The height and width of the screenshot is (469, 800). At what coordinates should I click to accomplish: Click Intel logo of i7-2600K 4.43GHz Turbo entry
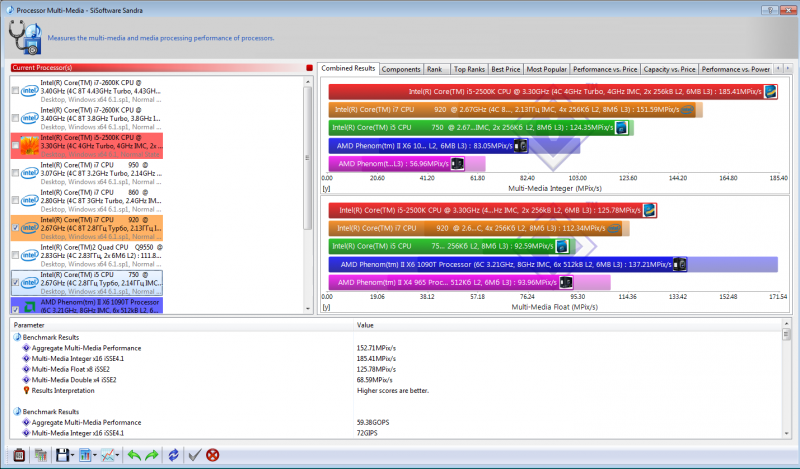pyautogui.click(x=30, y=90)
